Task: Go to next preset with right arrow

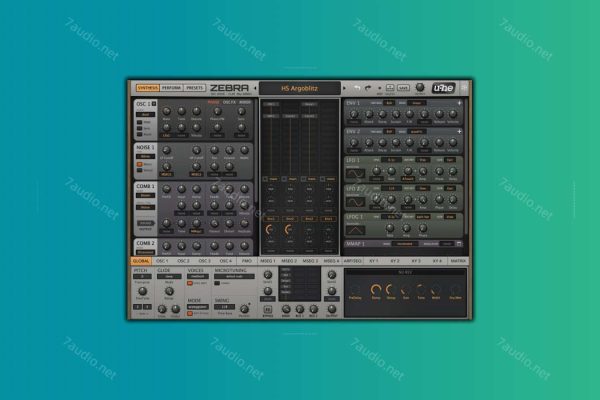Action: click(344, 88)
